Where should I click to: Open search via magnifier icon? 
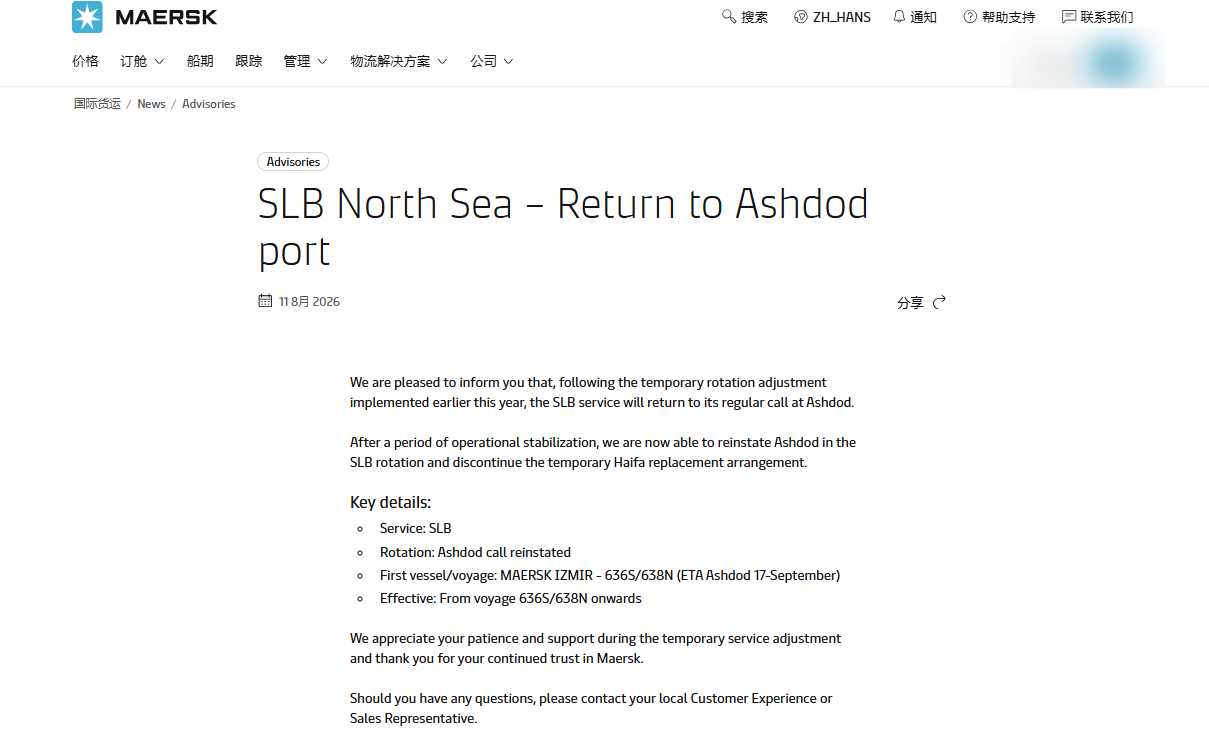(x=729, y=16)
